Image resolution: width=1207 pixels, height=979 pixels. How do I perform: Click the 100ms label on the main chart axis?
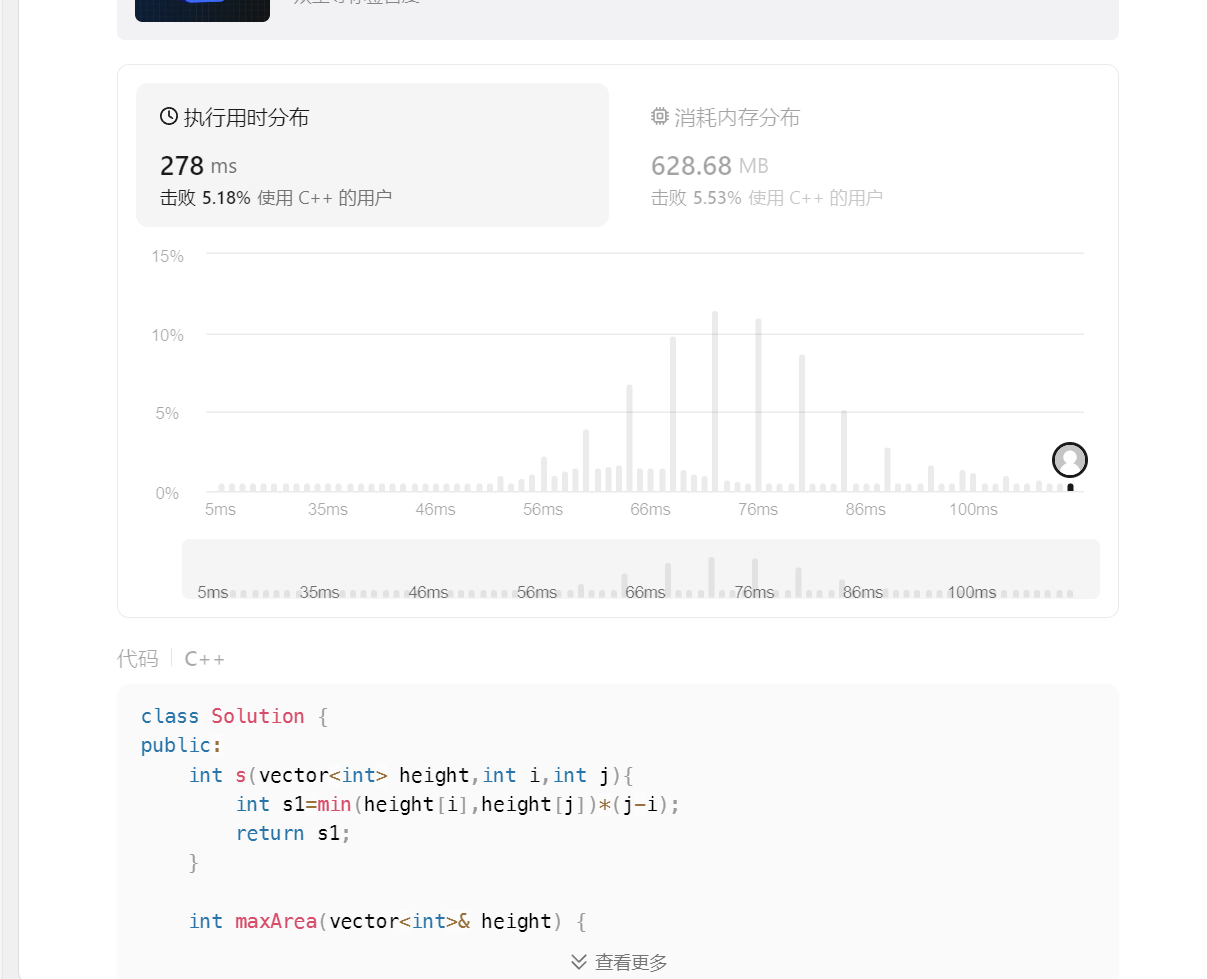[x=973, y=510]
